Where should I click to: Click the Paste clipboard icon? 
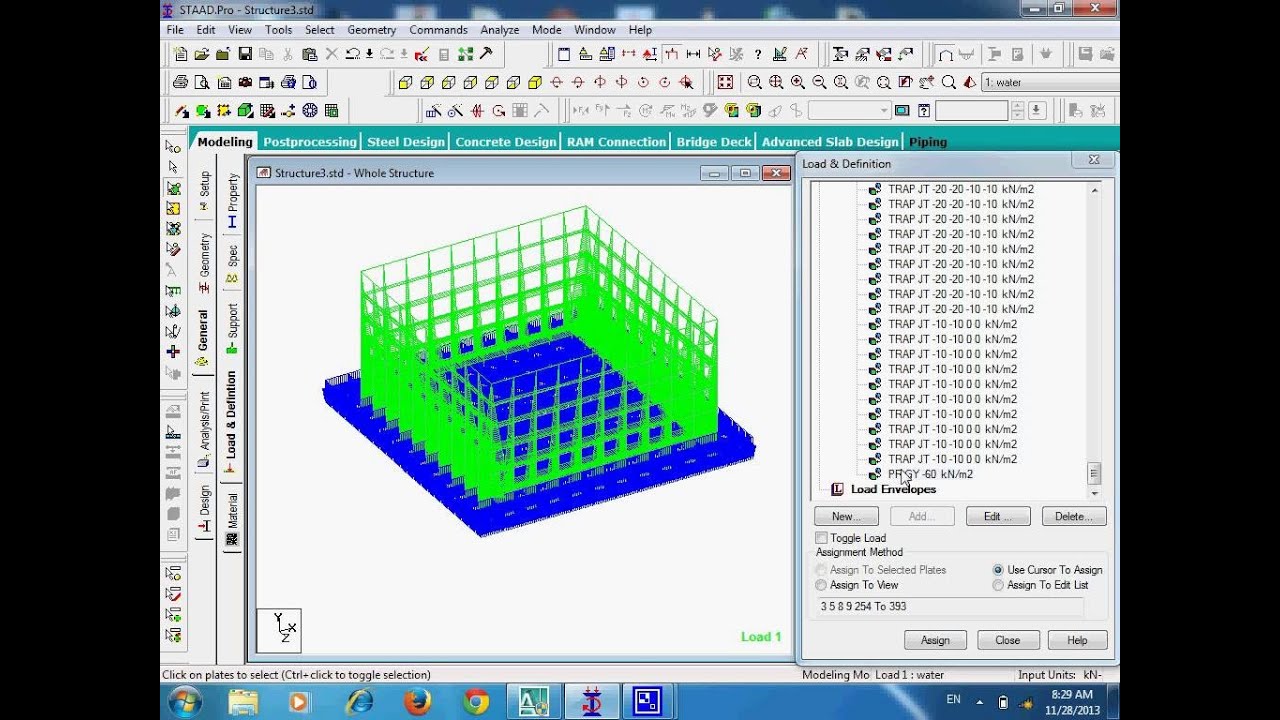310,54
